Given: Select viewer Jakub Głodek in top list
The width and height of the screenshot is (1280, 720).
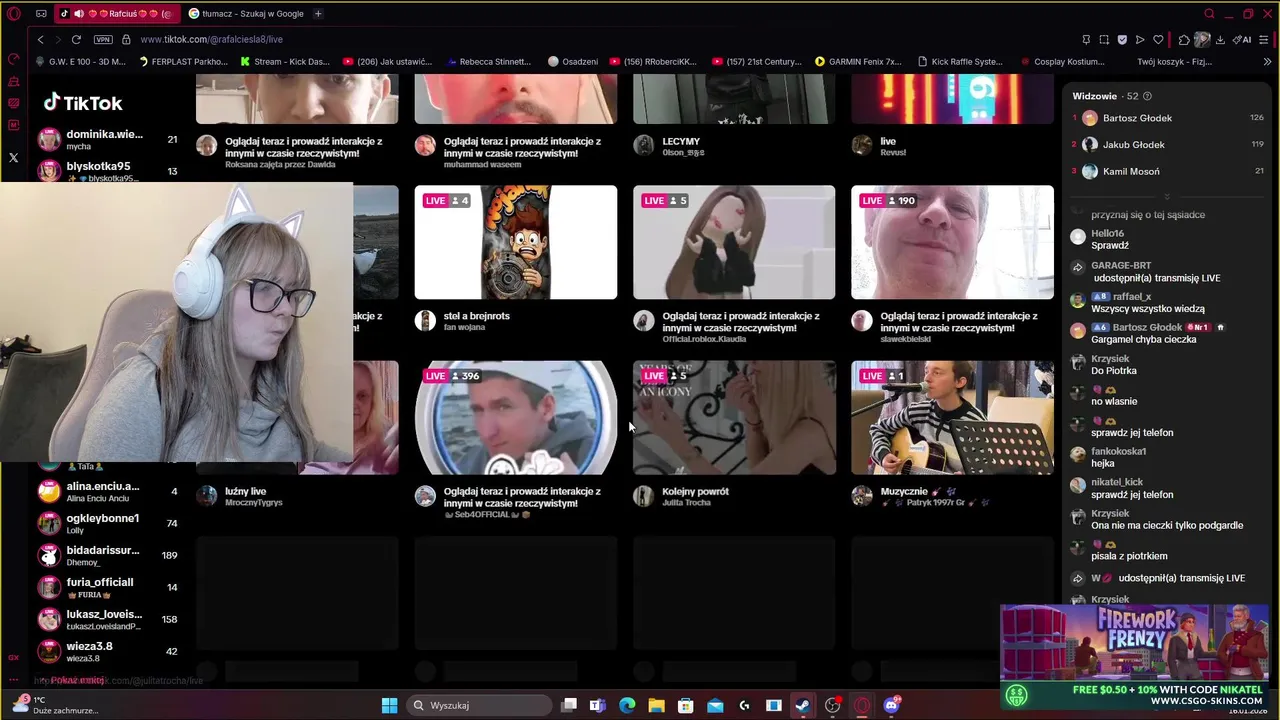Looking at the screenshot, I should point(1168,144).
